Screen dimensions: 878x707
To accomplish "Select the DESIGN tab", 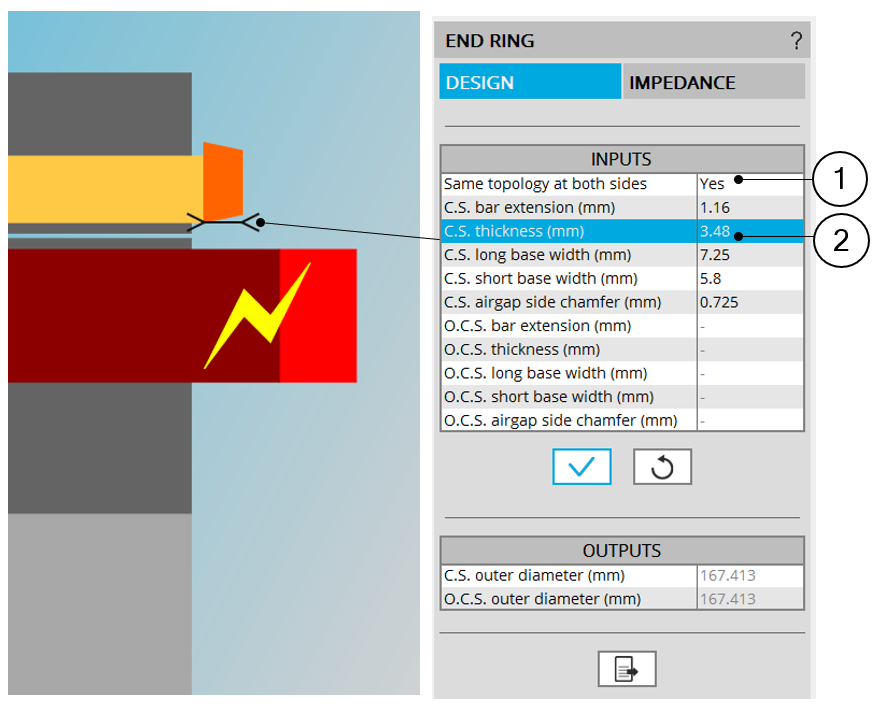I will tap(530, 83).
